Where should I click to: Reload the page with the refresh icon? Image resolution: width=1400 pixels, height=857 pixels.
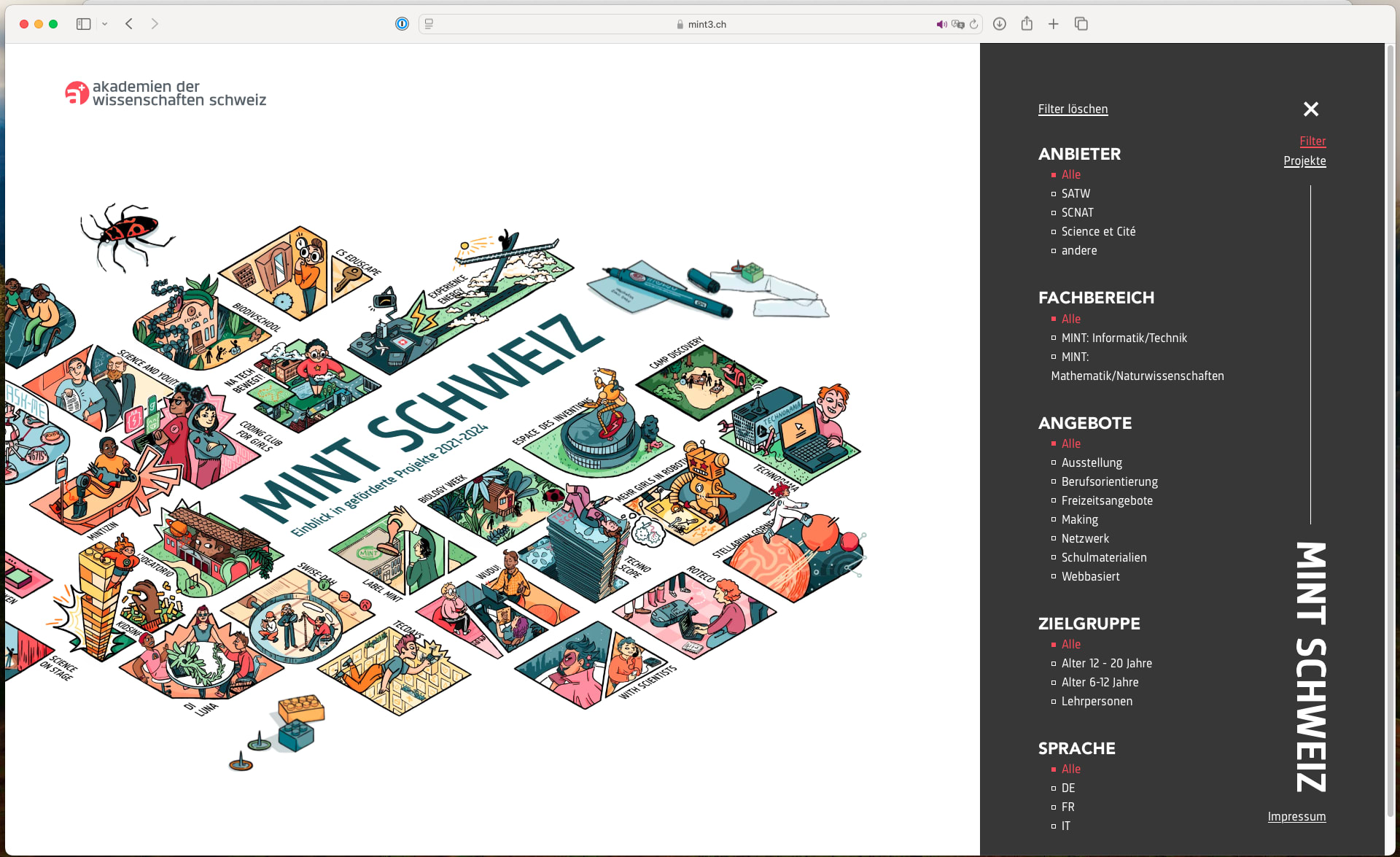[973, 24]
